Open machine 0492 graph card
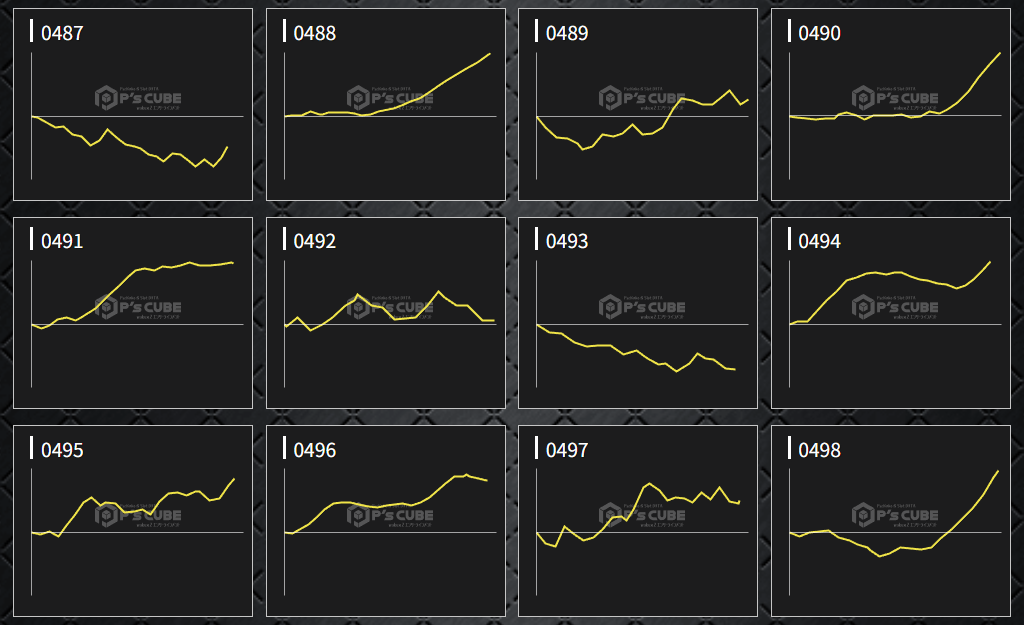The width and height of the screenshot is (1024, 625). click(386, 313)
